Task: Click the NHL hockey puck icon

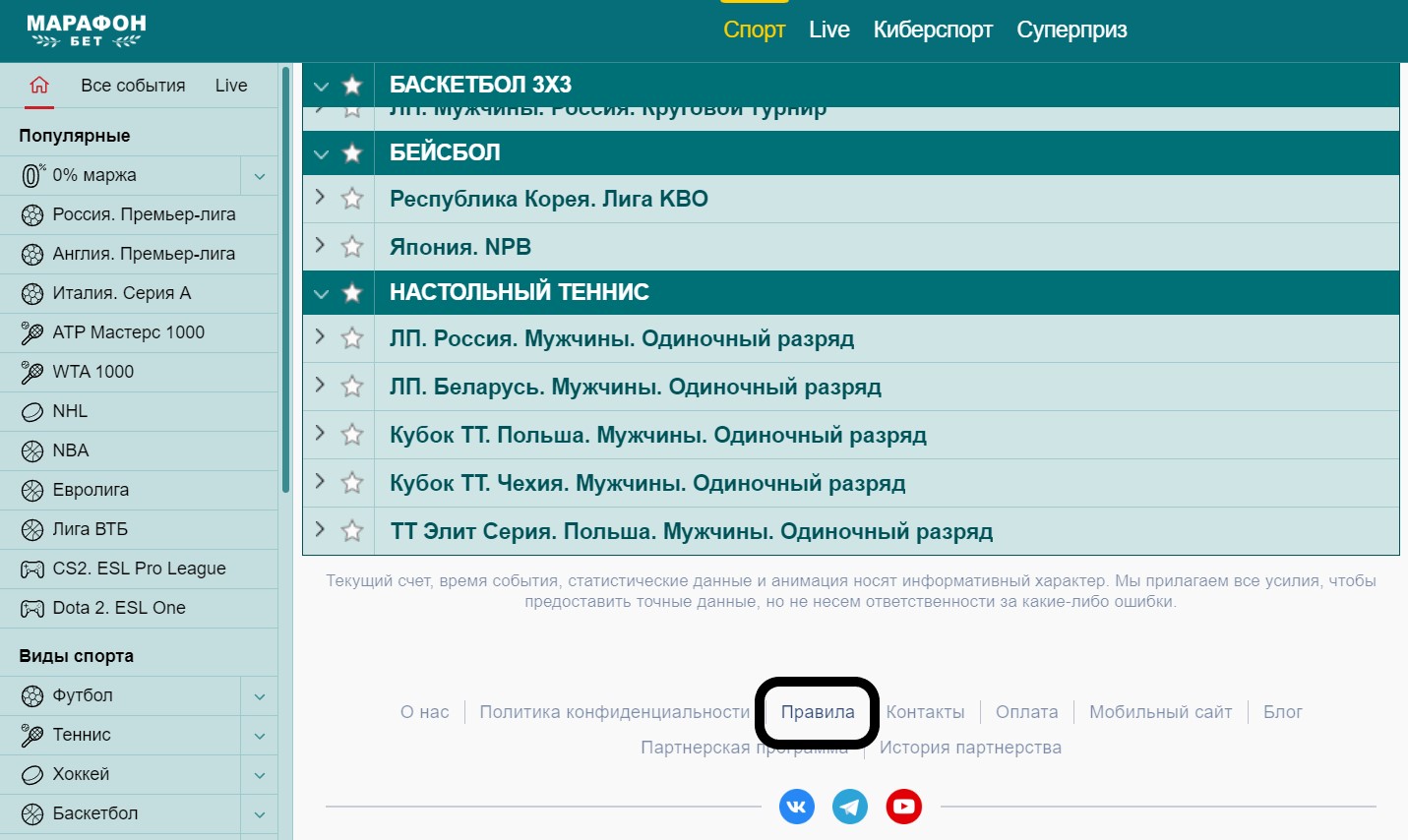Action: point(32,411)
